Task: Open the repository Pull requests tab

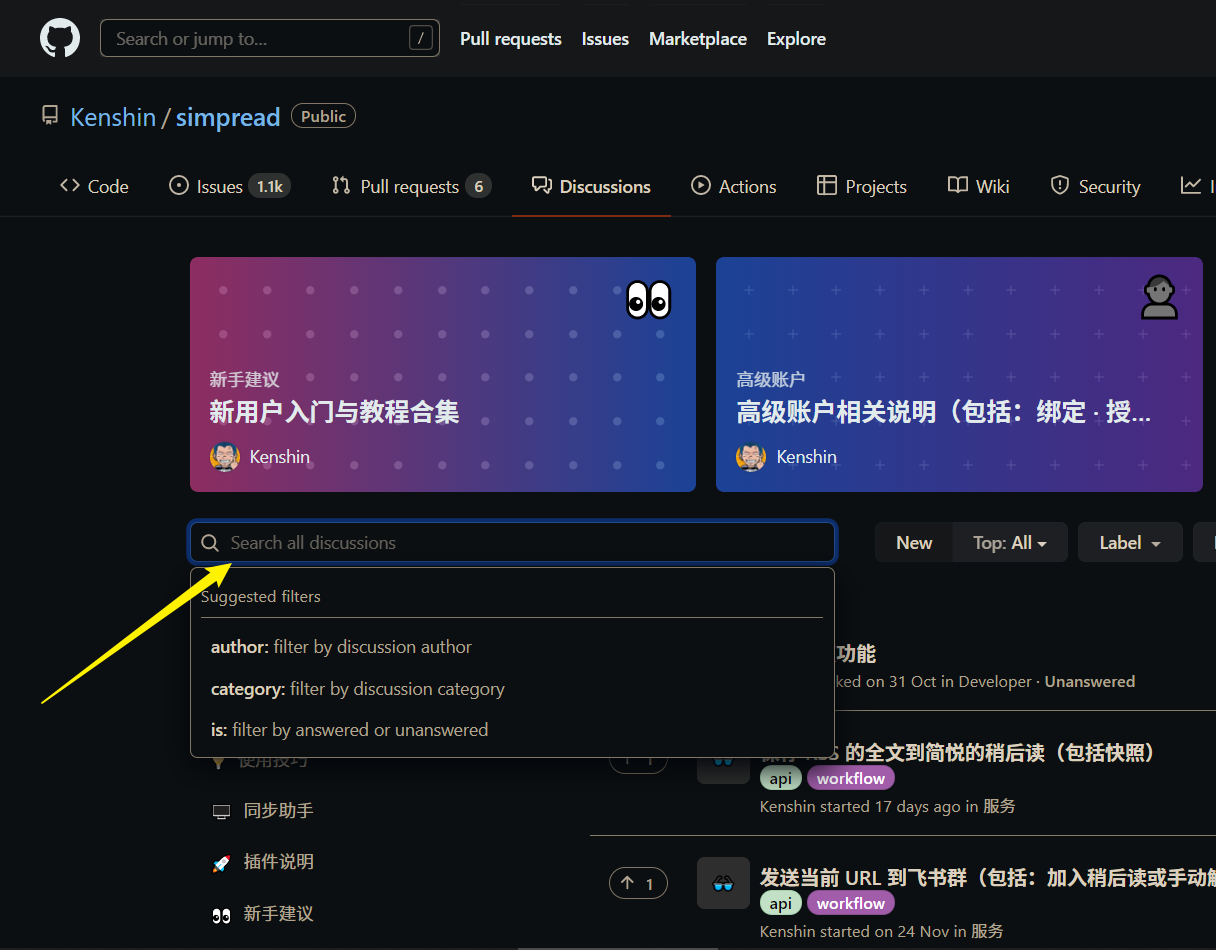Action: pyautogui.click(x=411, y=186)
